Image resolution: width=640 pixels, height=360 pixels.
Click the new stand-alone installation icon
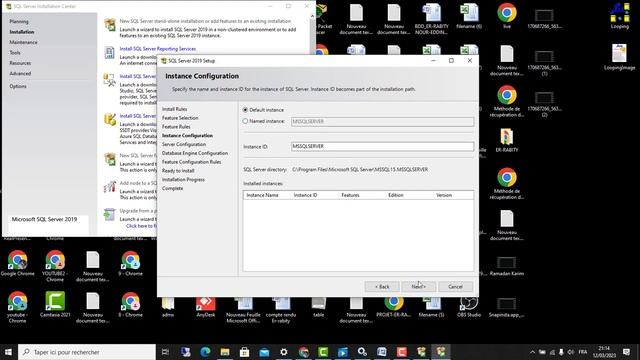pyautogui.click(x=109, y=24)
